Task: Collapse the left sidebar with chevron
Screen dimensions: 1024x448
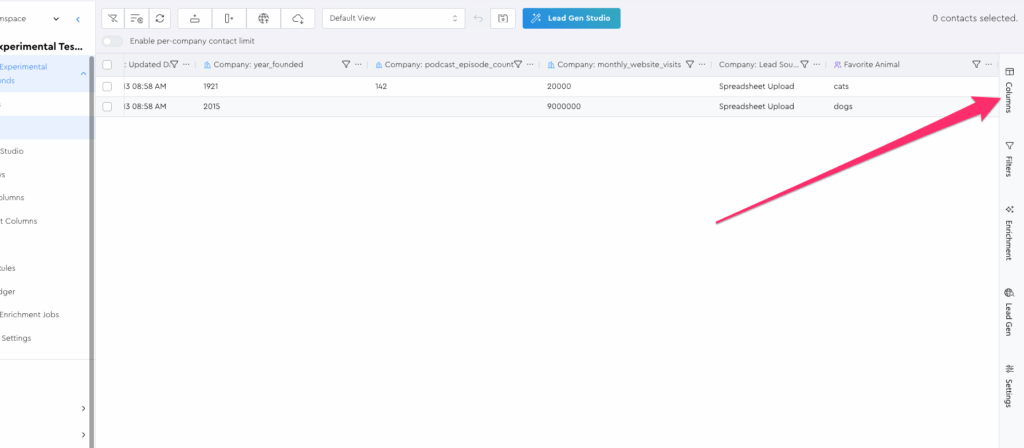Action: 78,18
